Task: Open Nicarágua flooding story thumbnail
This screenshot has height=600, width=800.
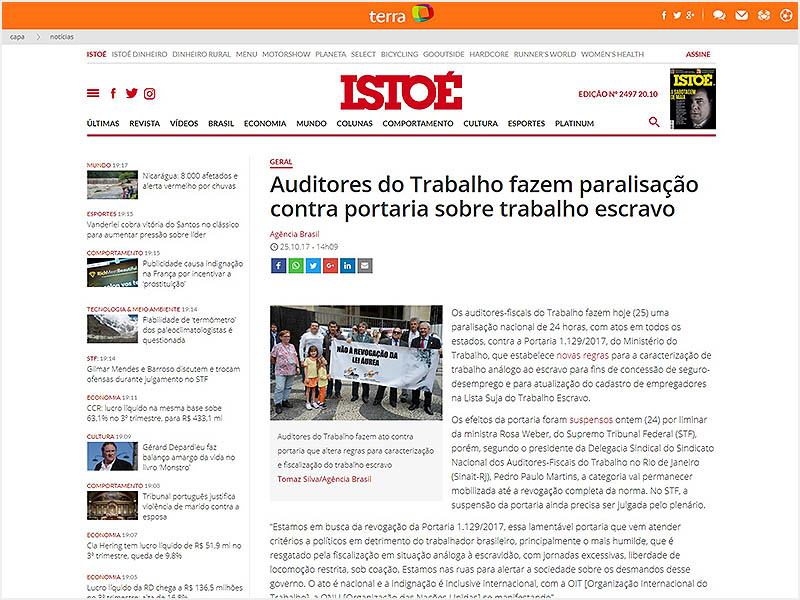Action: click(112, 185)
